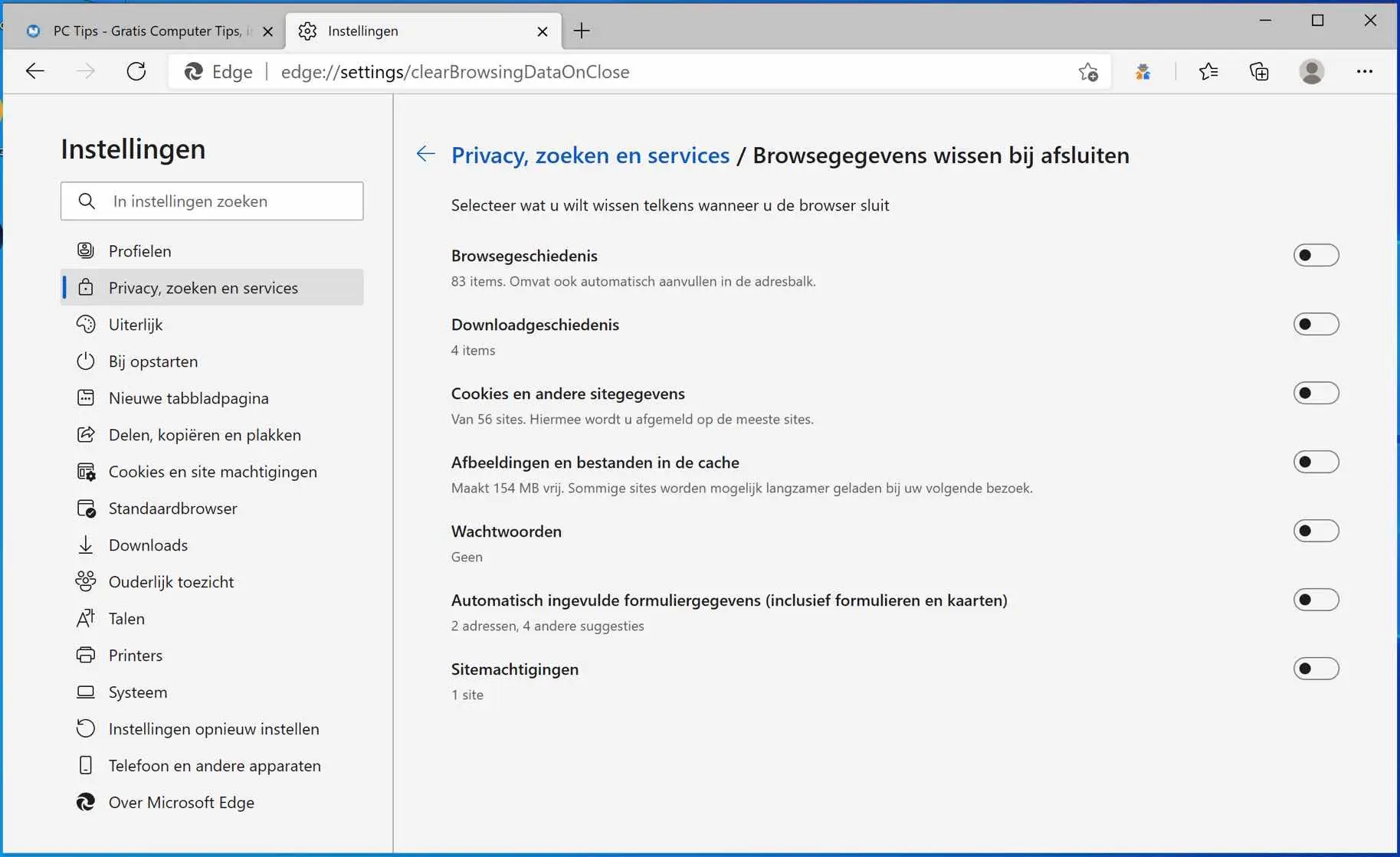Open the Privacy, zoeken en services breadcrumb link
The height and width of the screenshot is (857, 1400).
pos(590,155)
